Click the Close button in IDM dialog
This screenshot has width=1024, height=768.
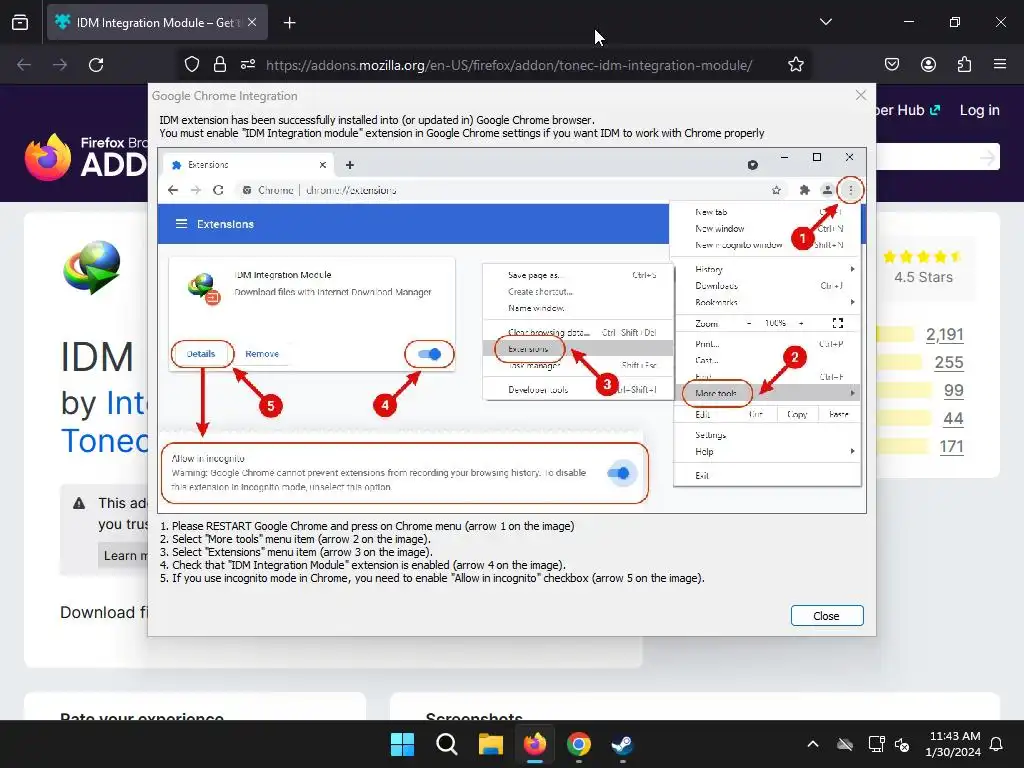[827, 616]
